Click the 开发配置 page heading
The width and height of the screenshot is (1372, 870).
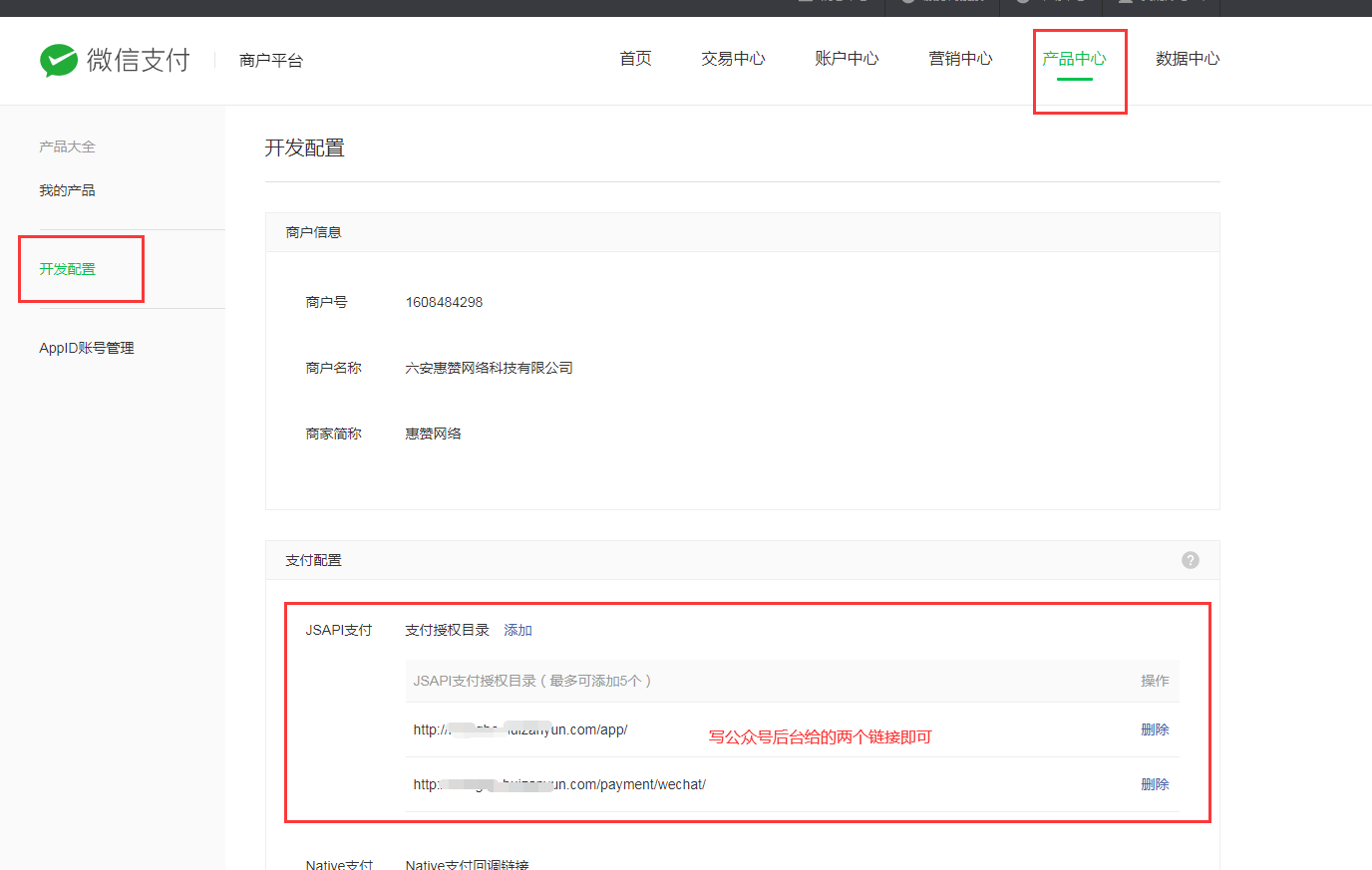(304, 147)
